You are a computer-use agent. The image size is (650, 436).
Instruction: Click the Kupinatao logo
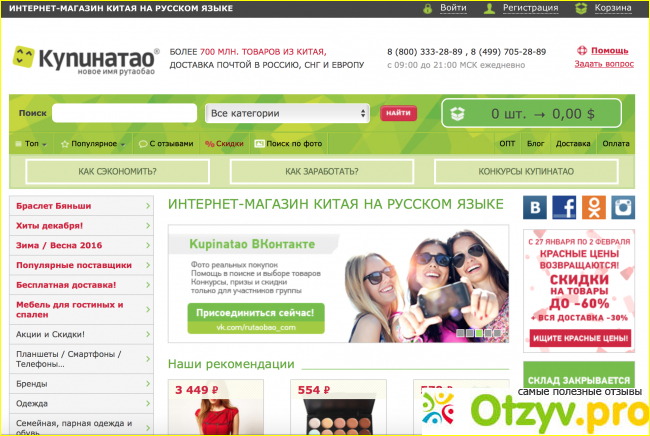click(85, 57)
